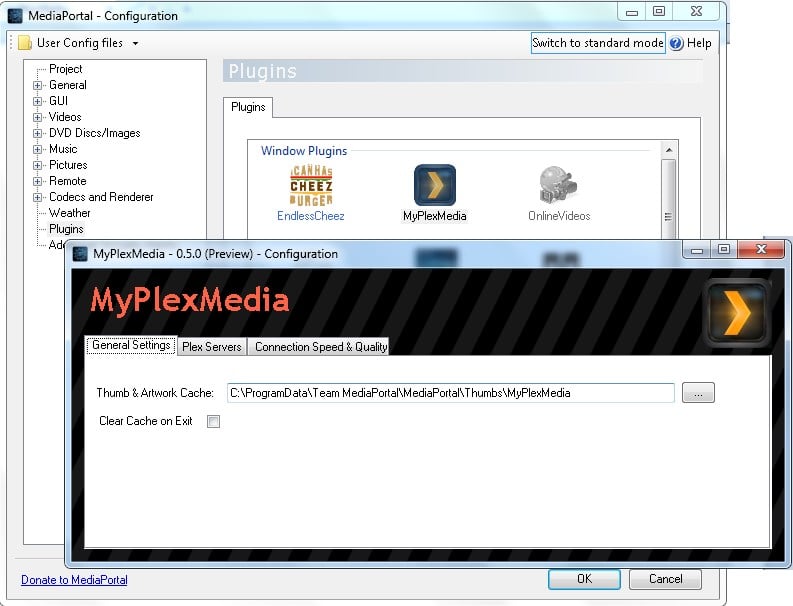Click the Plex chevron logo in MyPlexMedia window
The image size is (793, 606).
(737, 313)
